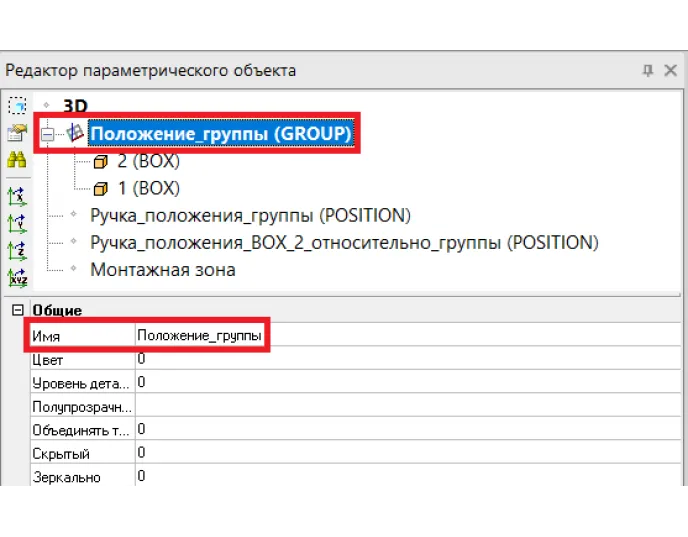This screenshot has height=537, width=688.
Task: Click the Полупрозрачн... property label
Action: click(82, 407)
